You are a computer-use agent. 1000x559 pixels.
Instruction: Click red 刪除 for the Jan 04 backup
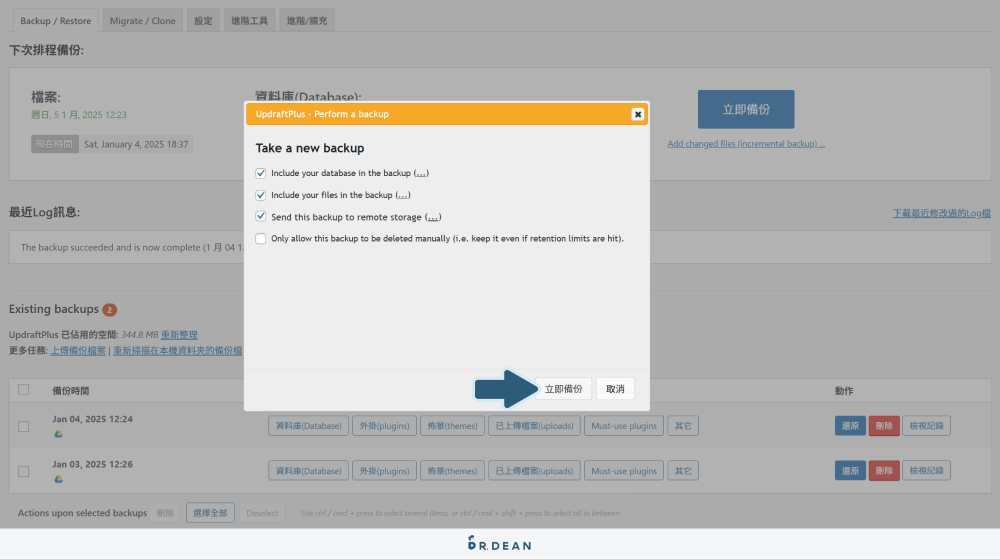[884, 426]
